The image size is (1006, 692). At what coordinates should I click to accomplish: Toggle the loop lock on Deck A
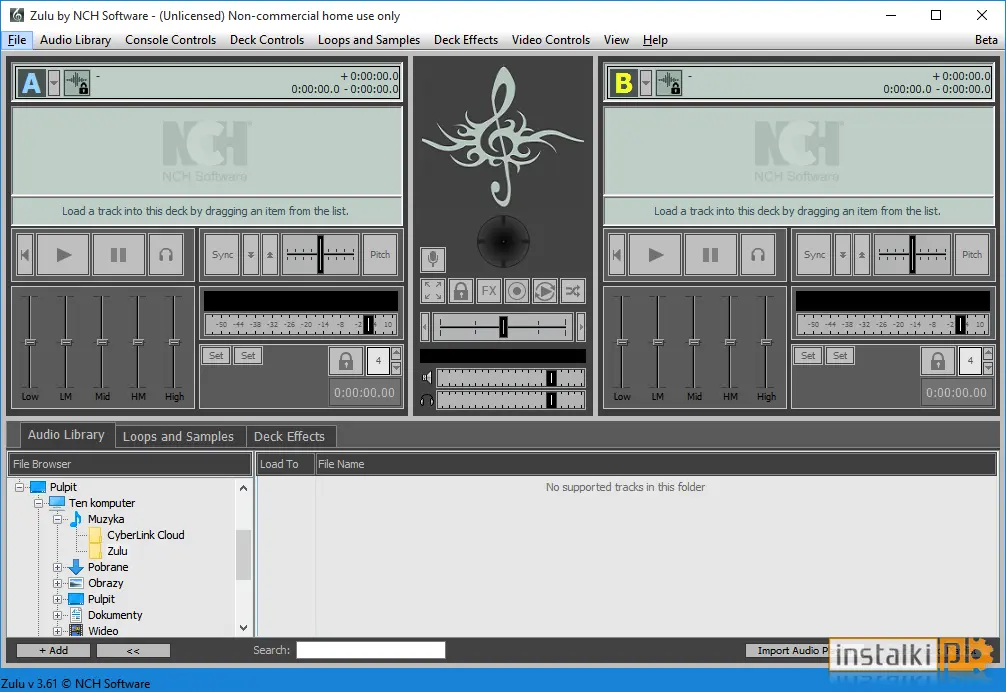coord(346,361)
